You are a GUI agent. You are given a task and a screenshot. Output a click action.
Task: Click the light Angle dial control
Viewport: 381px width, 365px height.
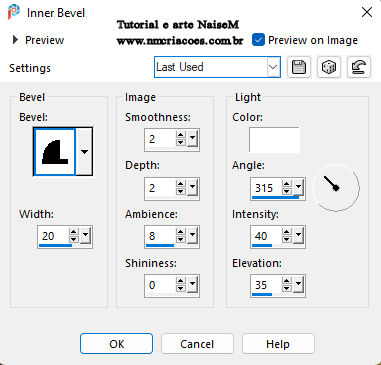[336, 188]
